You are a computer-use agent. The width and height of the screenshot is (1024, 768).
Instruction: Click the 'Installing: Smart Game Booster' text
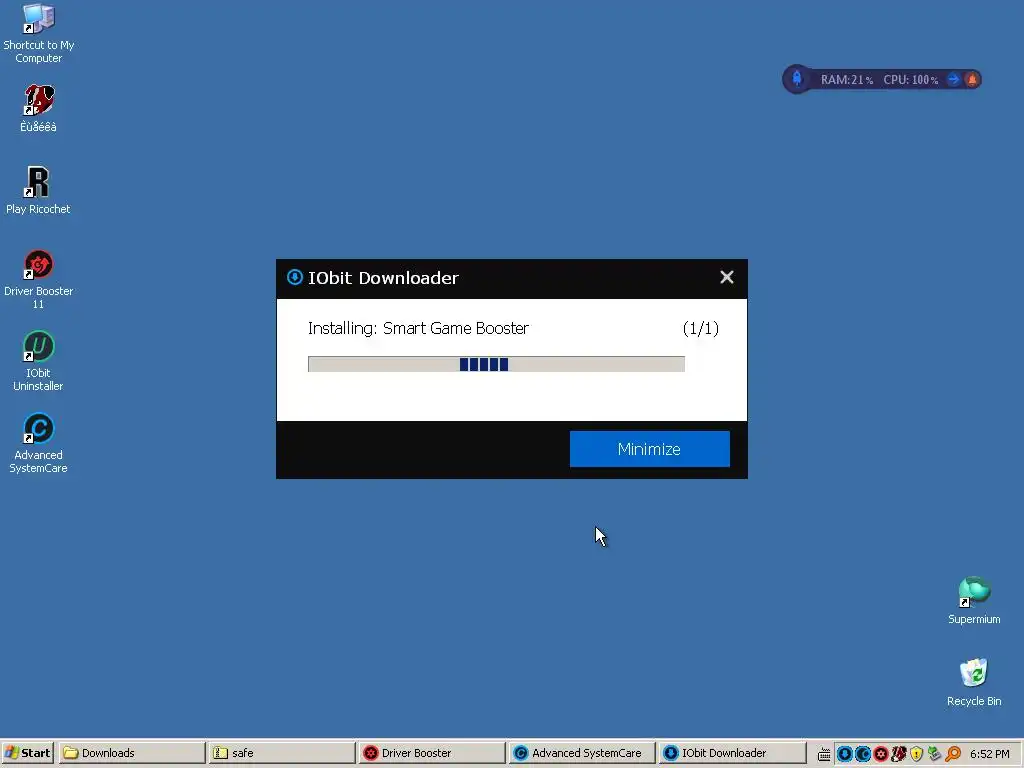point(418,328)
